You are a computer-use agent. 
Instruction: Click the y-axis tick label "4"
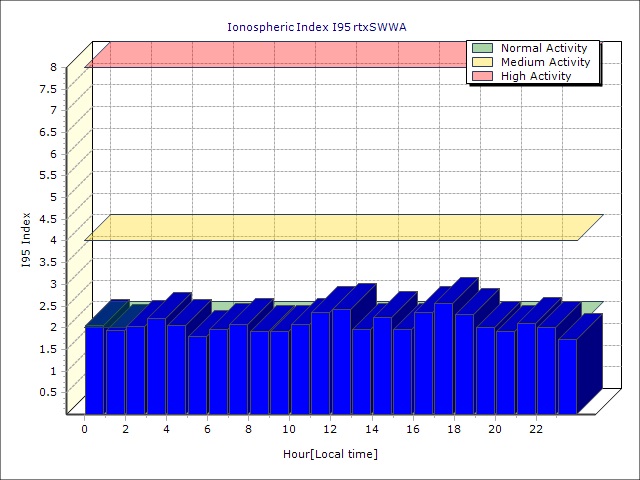pyautogui.click(x=54, y=240)
